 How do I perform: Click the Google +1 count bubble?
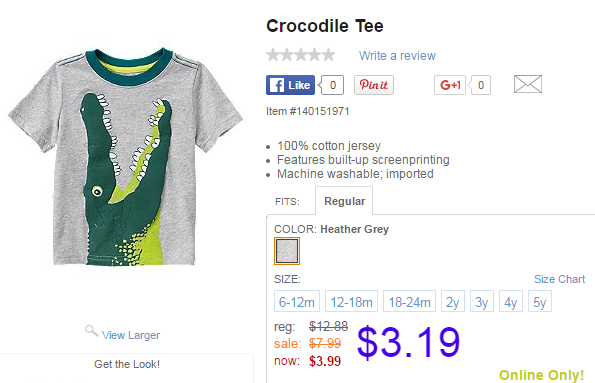point(480,85)
